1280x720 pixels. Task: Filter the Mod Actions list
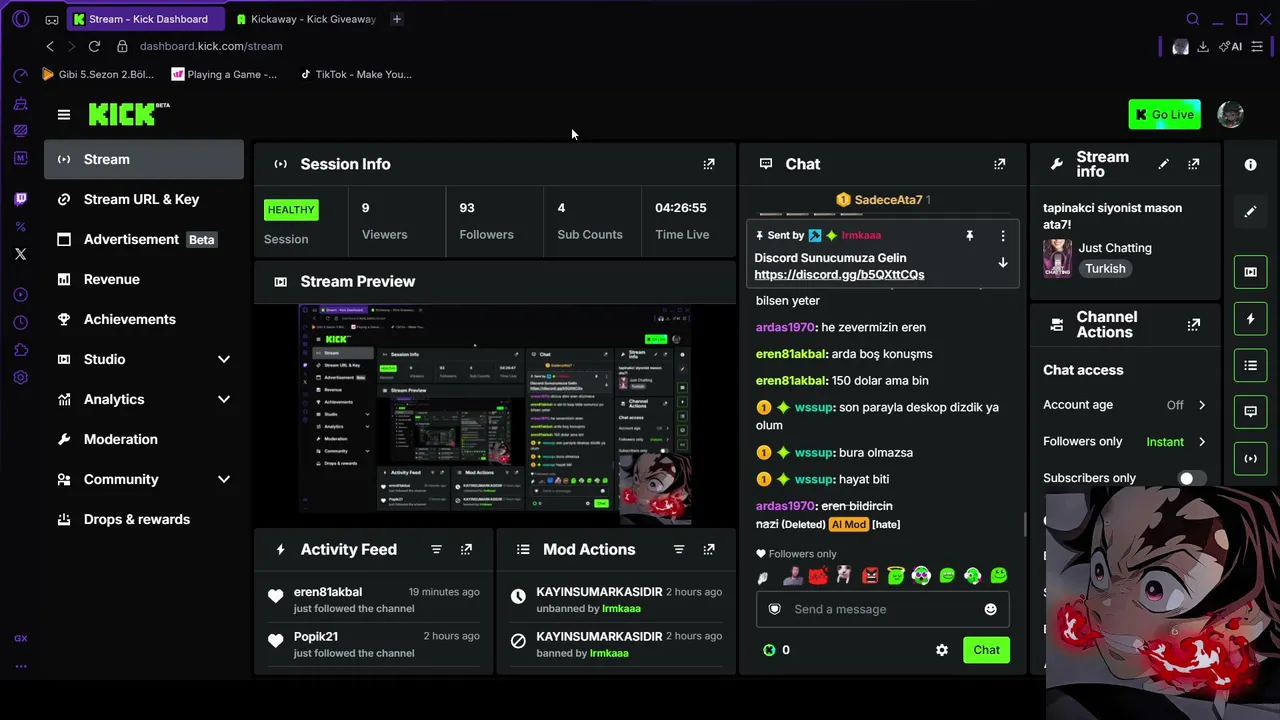point(679,549)
